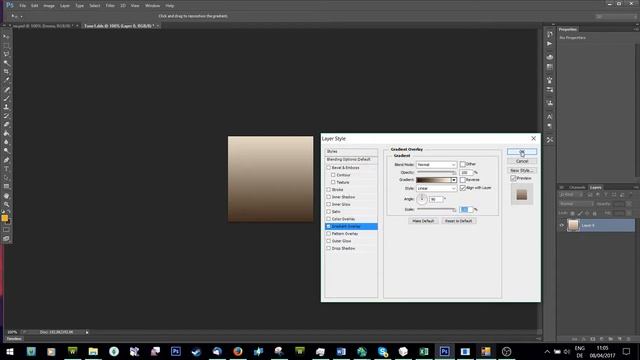This screenshot has height=360, width=640.
Task: Hide Layer 0 with eye icon
Action: pyautogui.click(x=562, y=225)
